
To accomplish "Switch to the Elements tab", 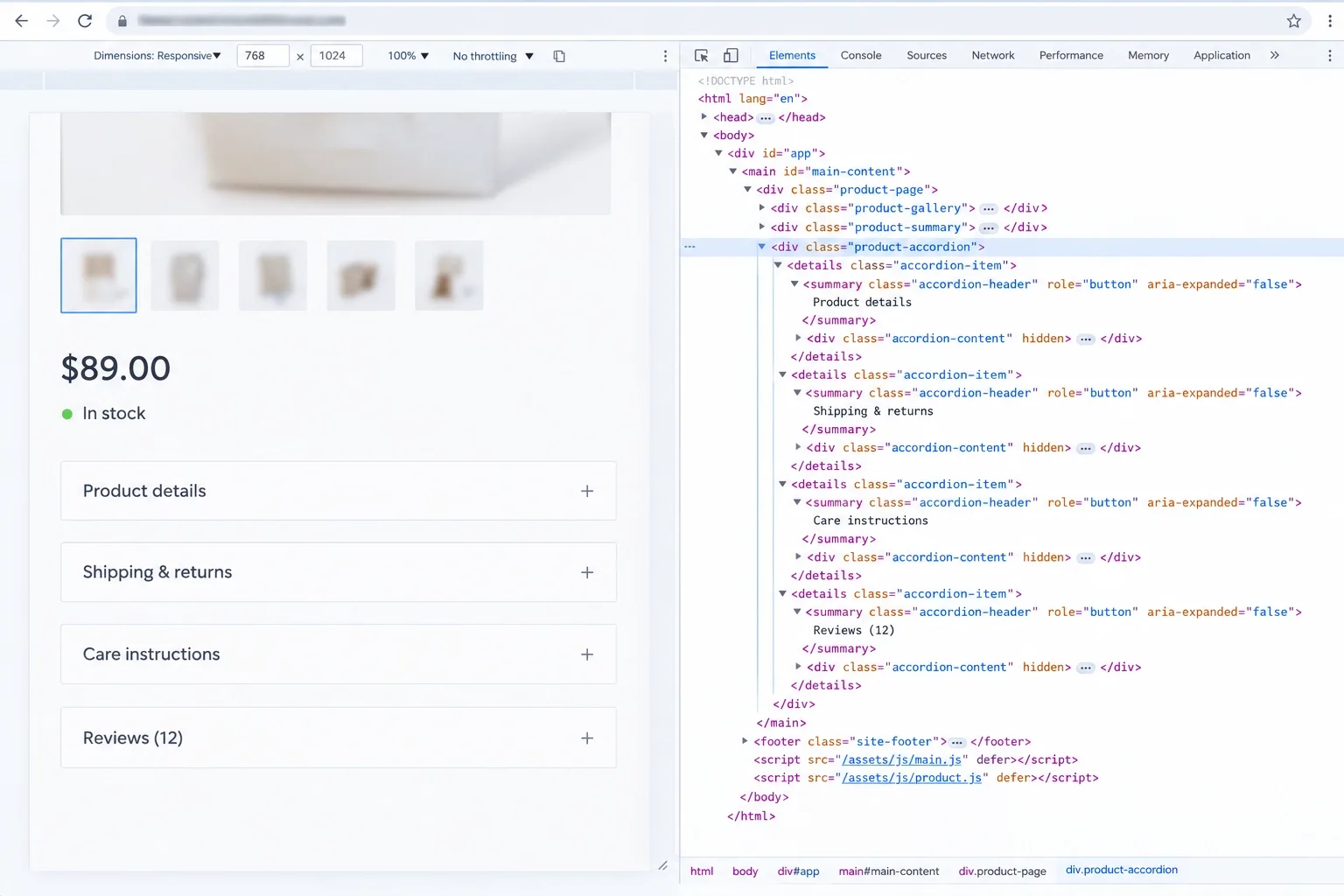I will click(792, 55).
